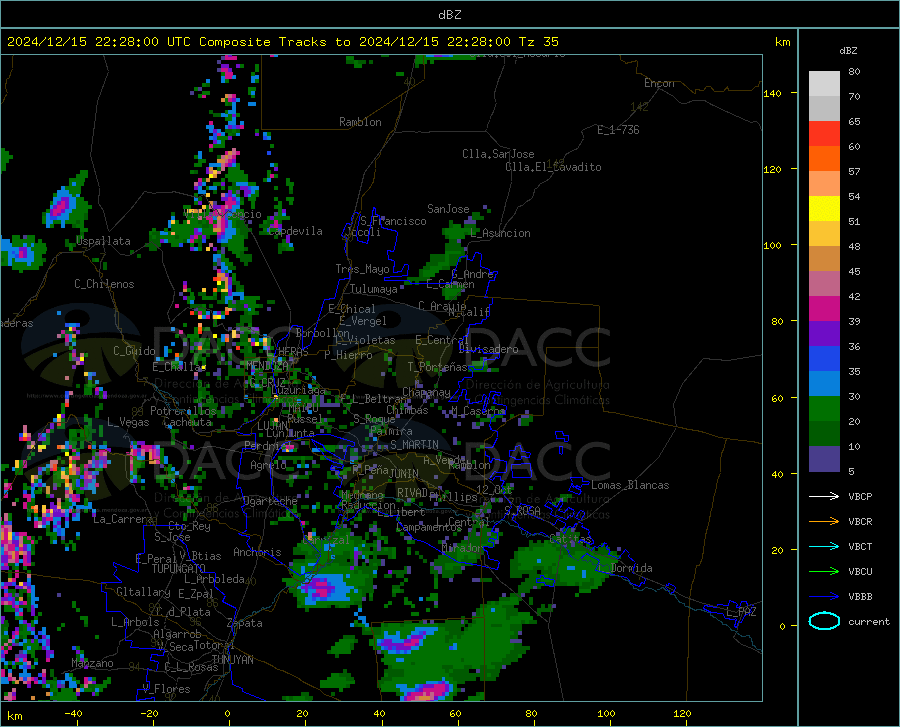This screenshot has width=900, height=727.
Task: Click the 60 km vertical axis tick
Action: [777, 398]
